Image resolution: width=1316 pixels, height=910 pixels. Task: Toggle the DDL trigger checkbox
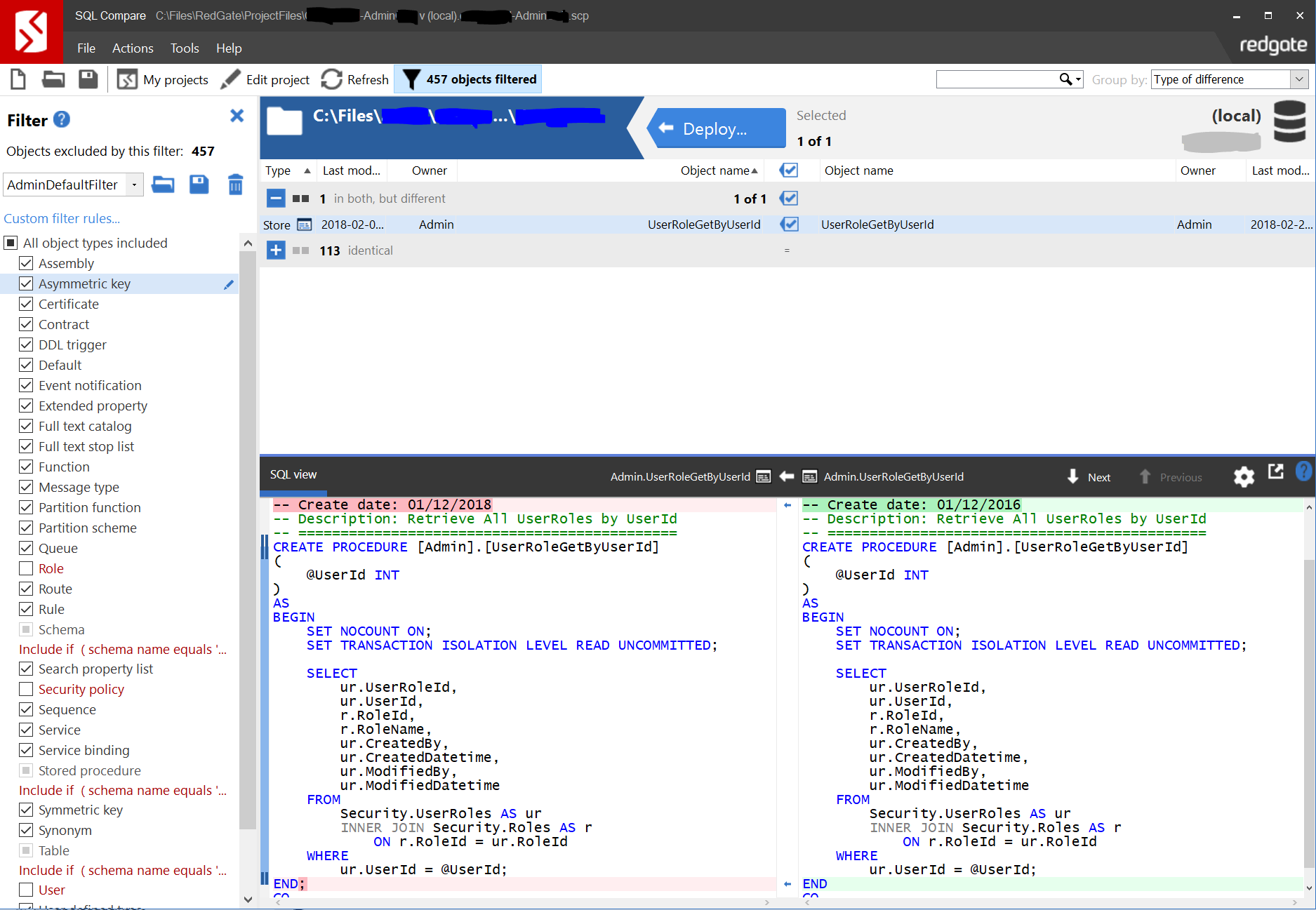[x=26, y=344]
